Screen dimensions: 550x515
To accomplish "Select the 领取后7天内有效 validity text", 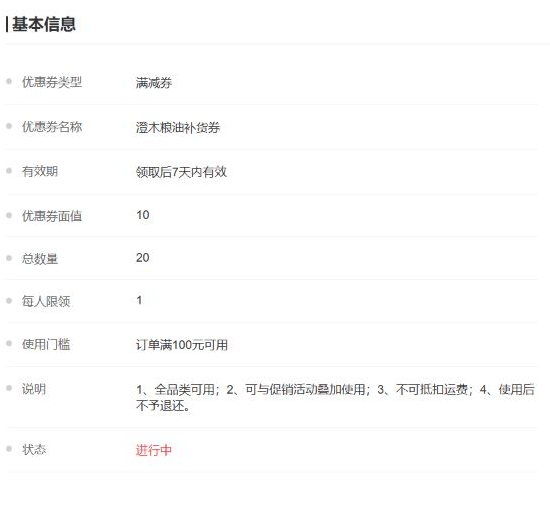I will click(181, 172).
